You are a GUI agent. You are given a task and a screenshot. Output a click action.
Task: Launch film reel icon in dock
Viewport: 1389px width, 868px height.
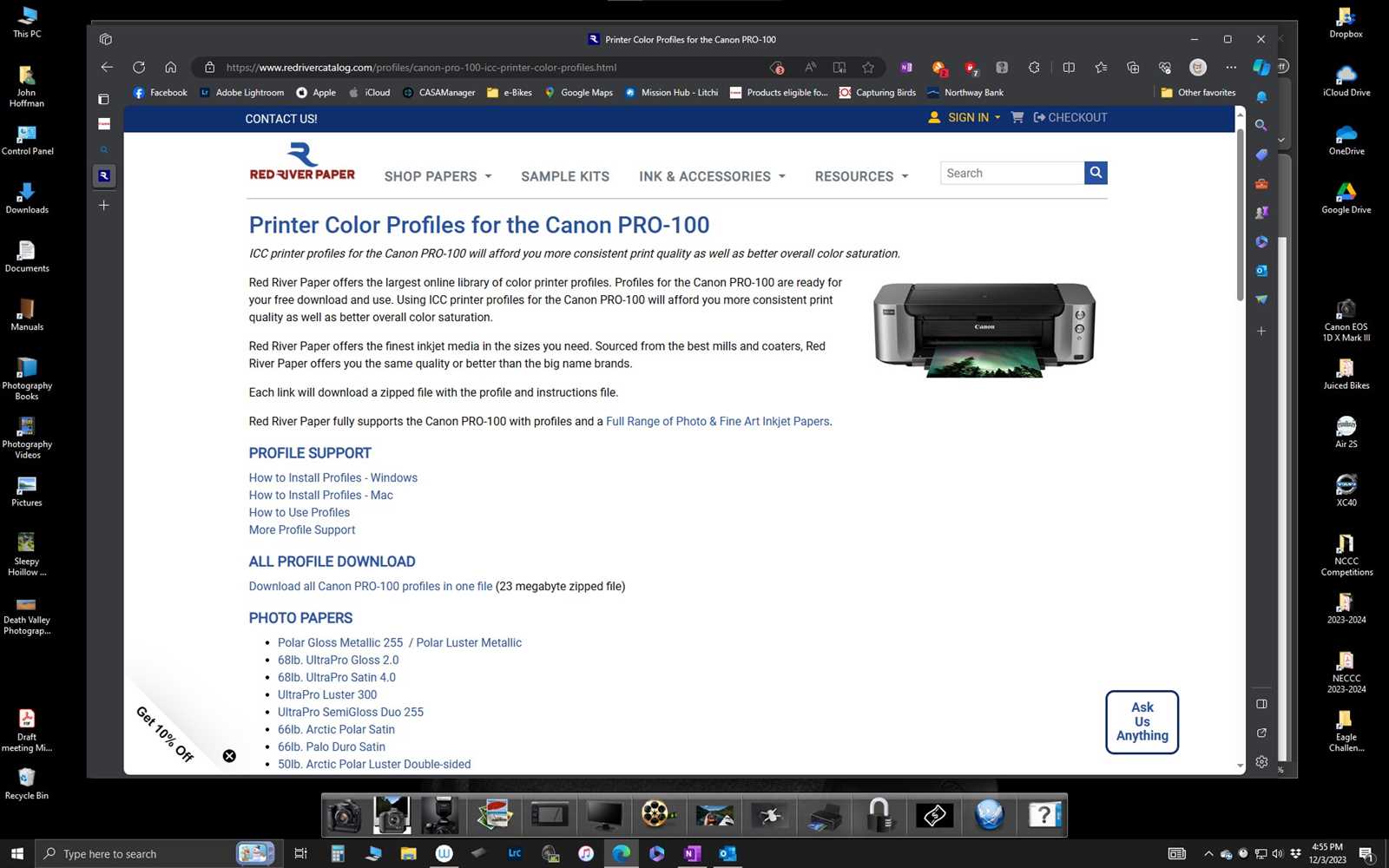658,815
